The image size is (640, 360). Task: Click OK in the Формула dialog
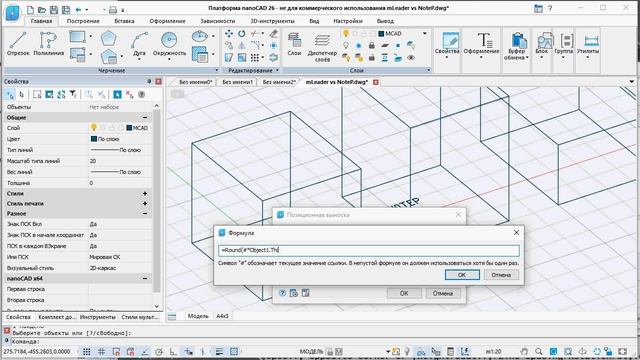tap(462, 275)
